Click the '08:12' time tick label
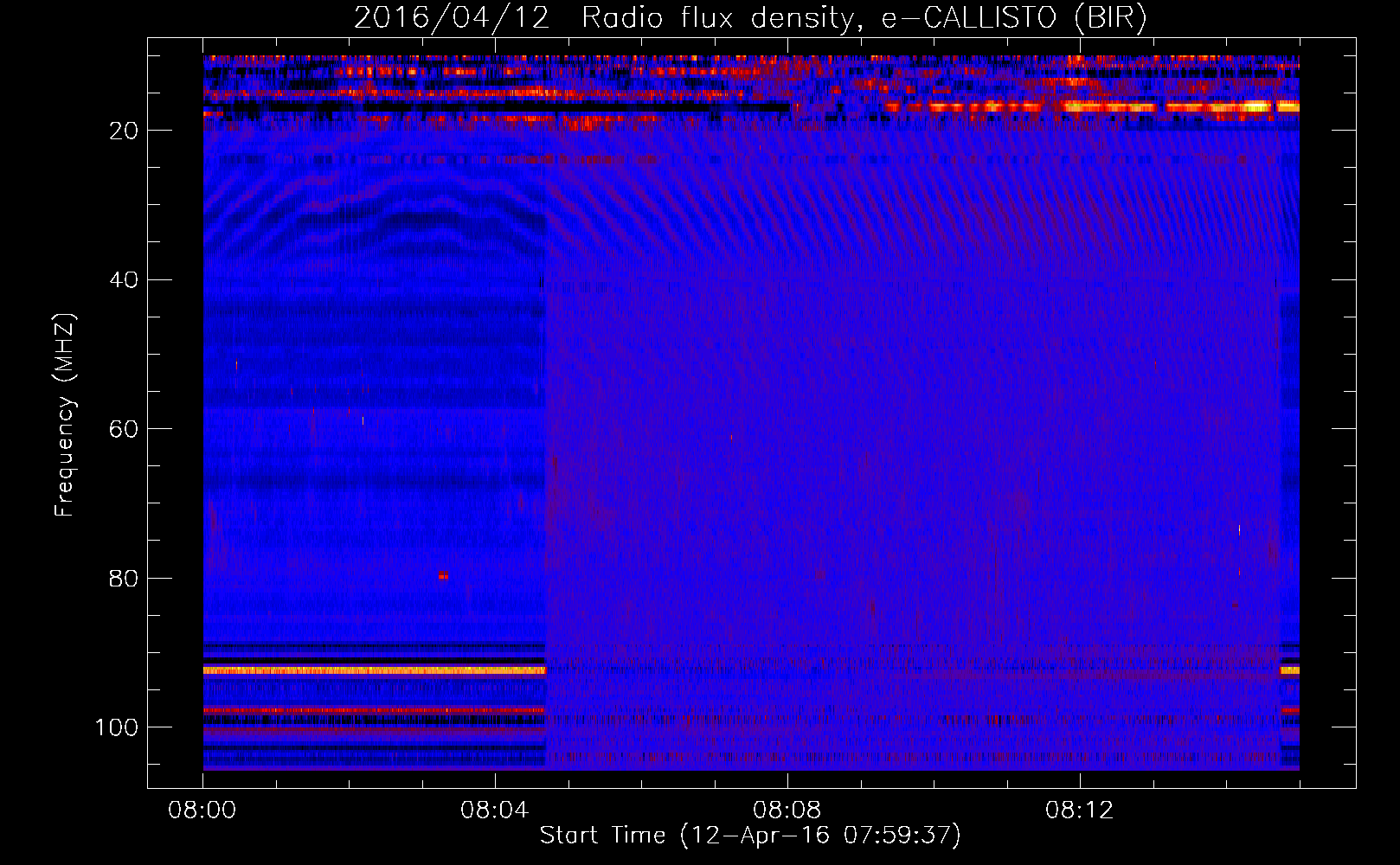1400x865 pixels. tap(1080, 811)
